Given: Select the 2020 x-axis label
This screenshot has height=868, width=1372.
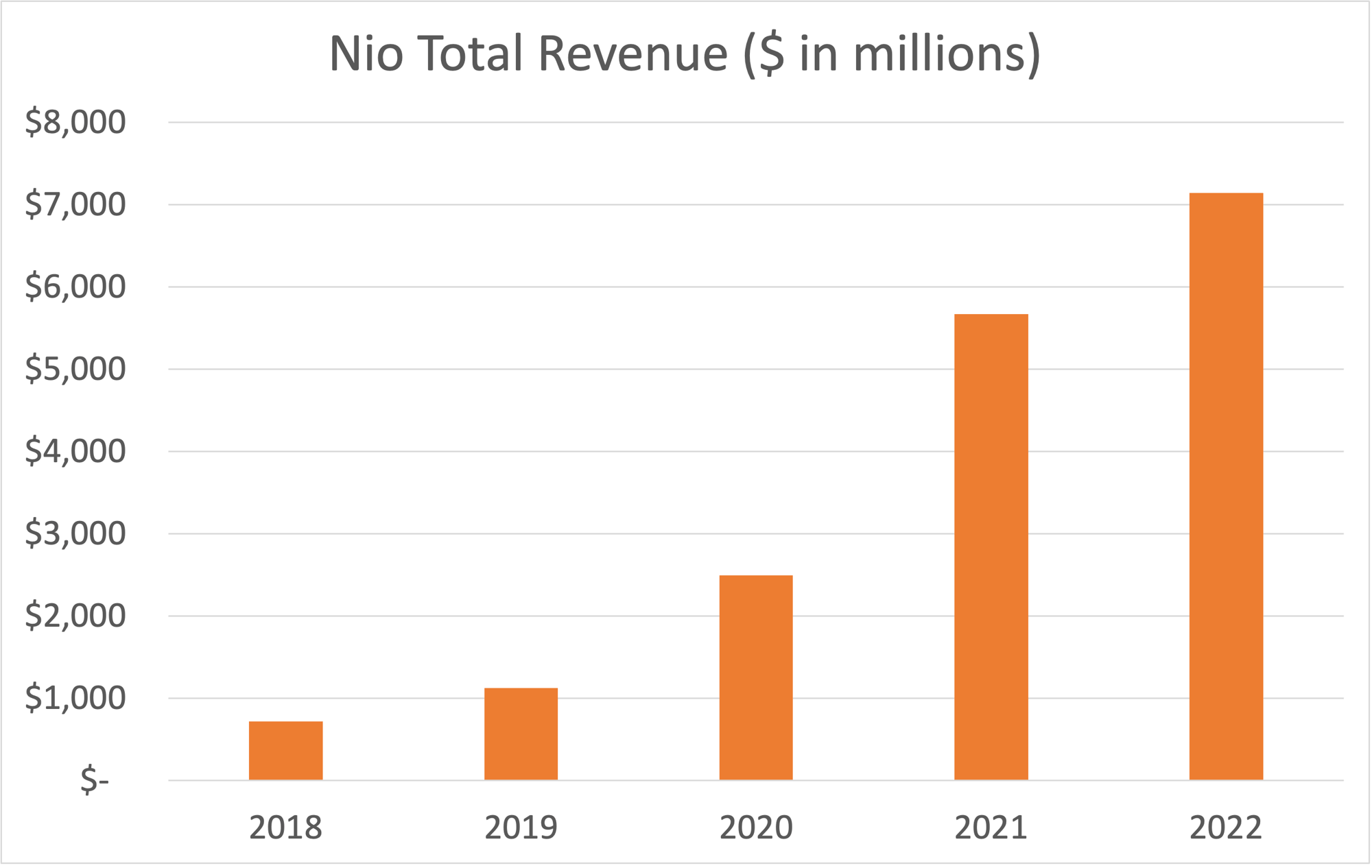Looking at the screenshot, I should (x=756, y=828).
